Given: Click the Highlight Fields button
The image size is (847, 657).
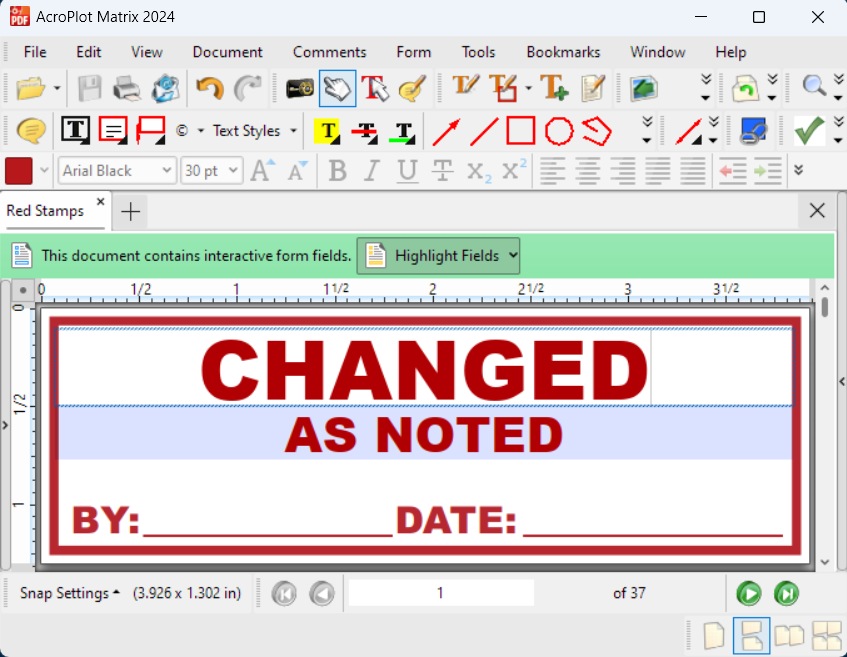Looking at the screenshot, I should coord(438,256).
